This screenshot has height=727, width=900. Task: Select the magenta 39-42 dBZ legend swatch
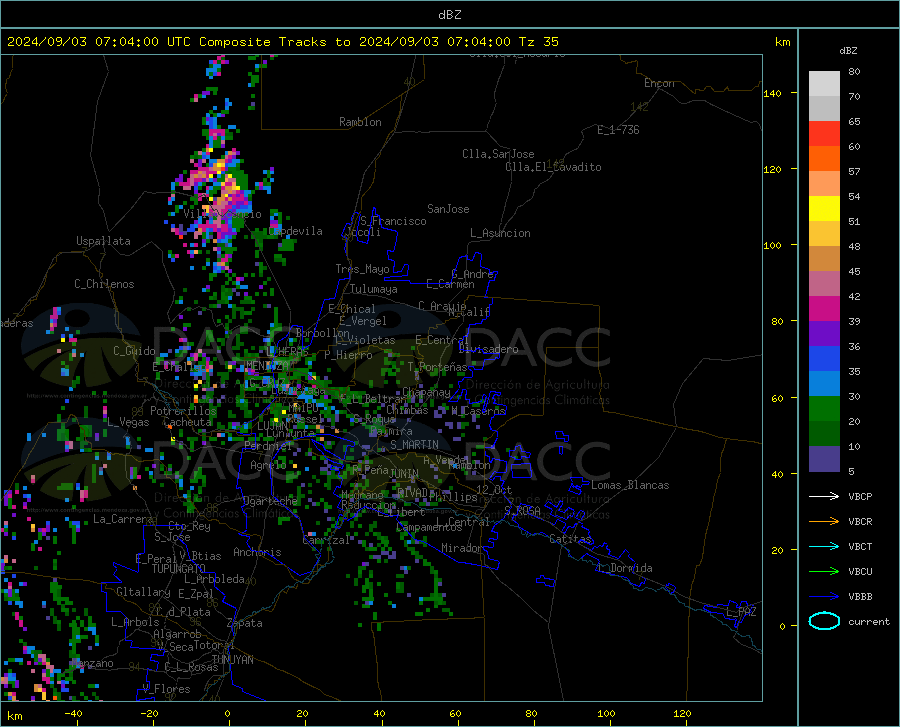pos(824,309)
